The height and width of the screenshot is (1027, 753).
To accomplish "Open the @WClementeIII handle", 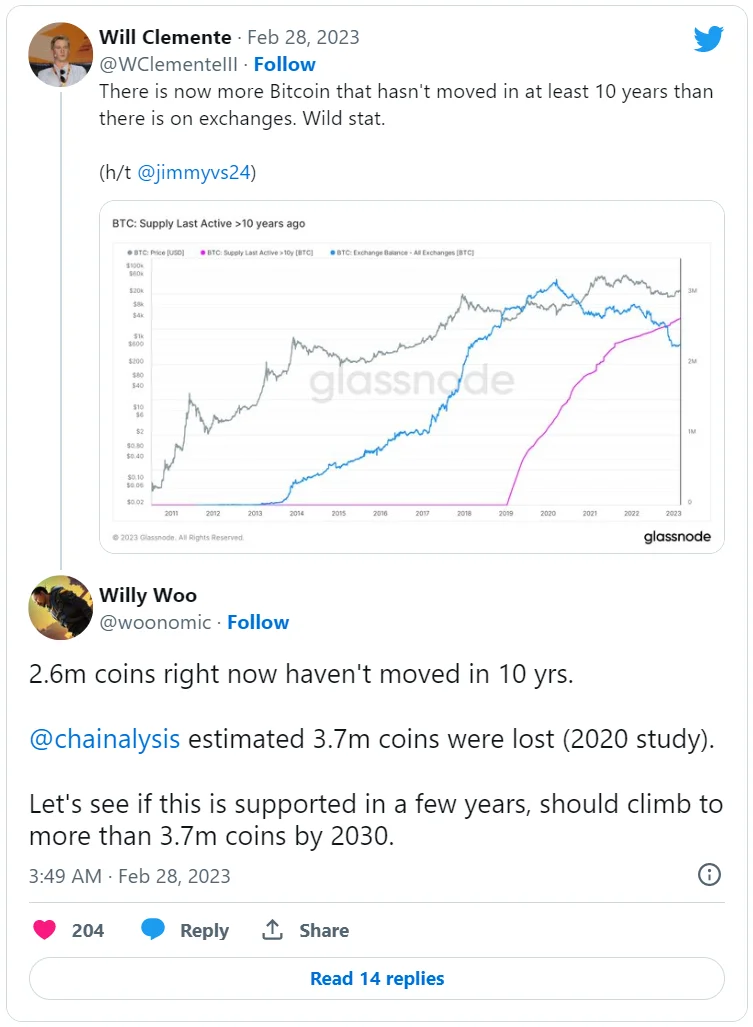I will click(x=170, y=64).
